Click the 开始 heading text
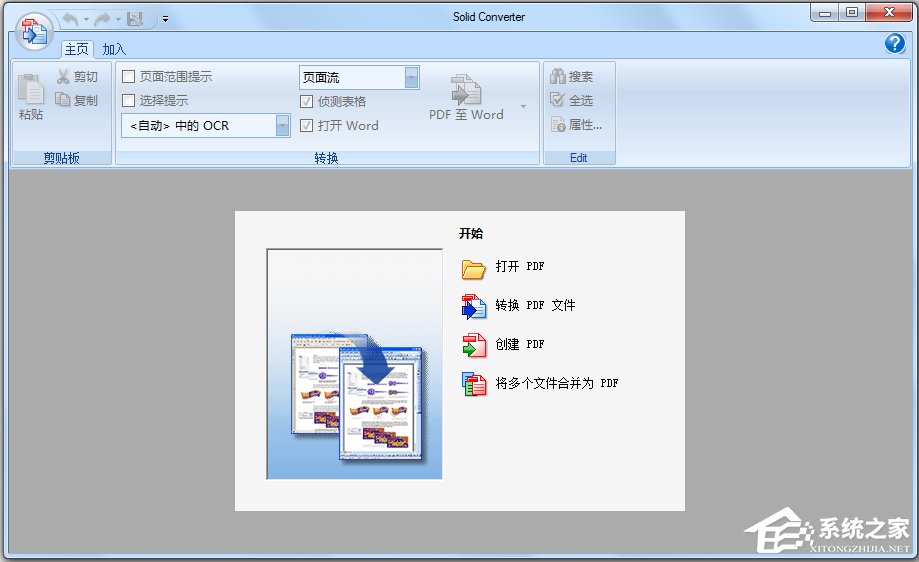919x562 pixels. tap(471, 233)
